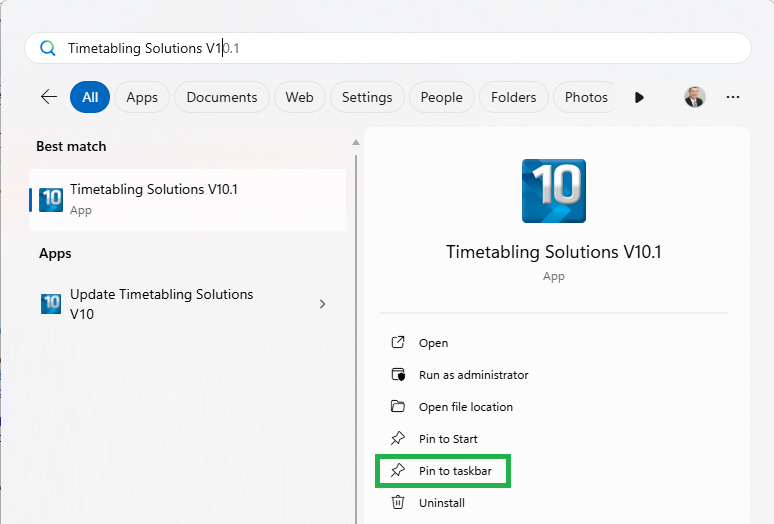Click the Run as administrator shield icon
This screenshot has width=774, height=524.
pos(398,374)
